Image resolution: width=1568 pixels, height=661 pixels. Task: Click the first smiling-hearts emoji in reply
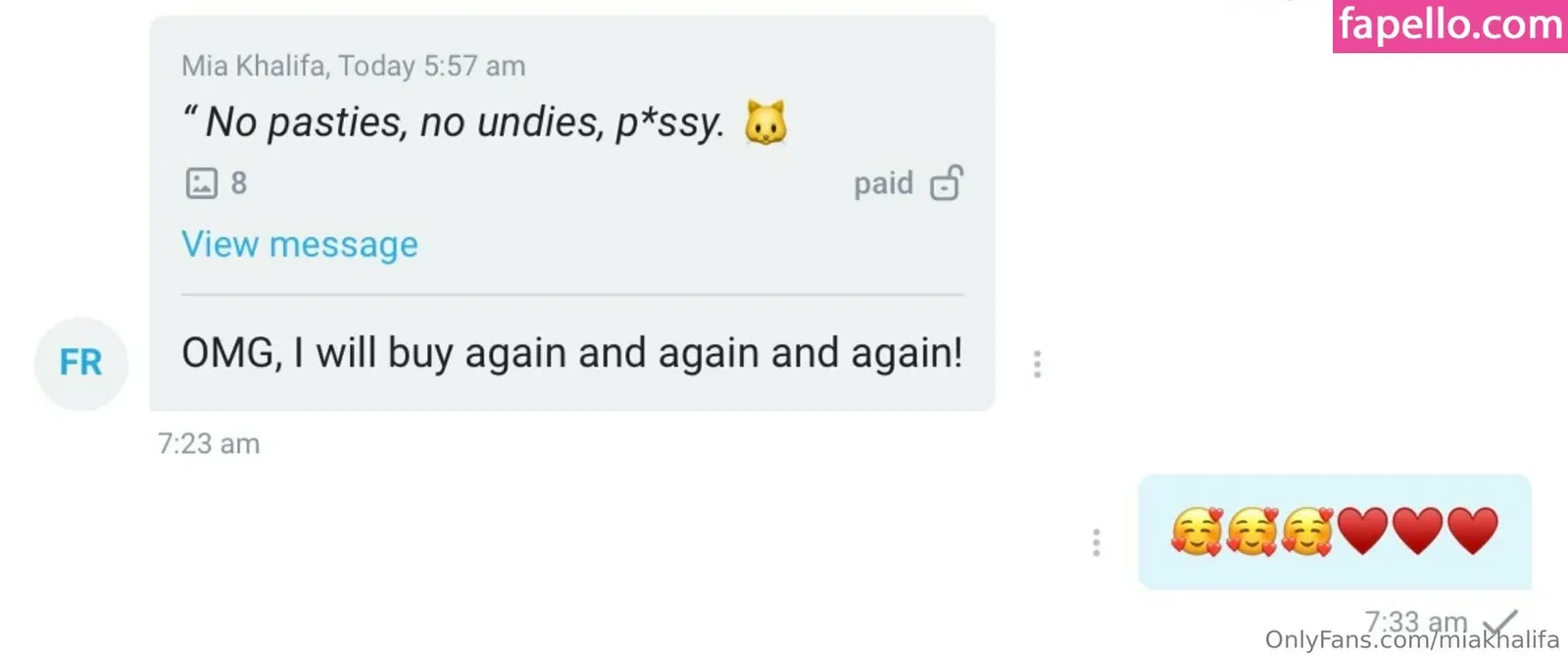pyautogui.click(x=1197, y=532)
